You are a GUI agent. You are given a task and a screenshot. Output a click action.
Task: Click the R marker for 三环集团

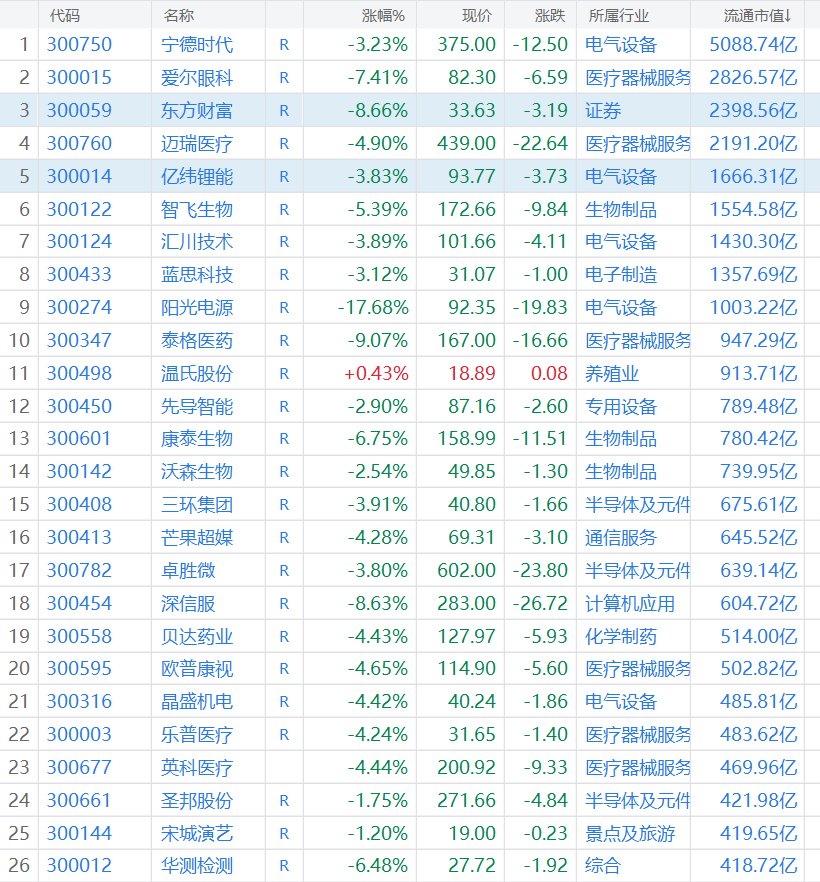click(284, 505)
